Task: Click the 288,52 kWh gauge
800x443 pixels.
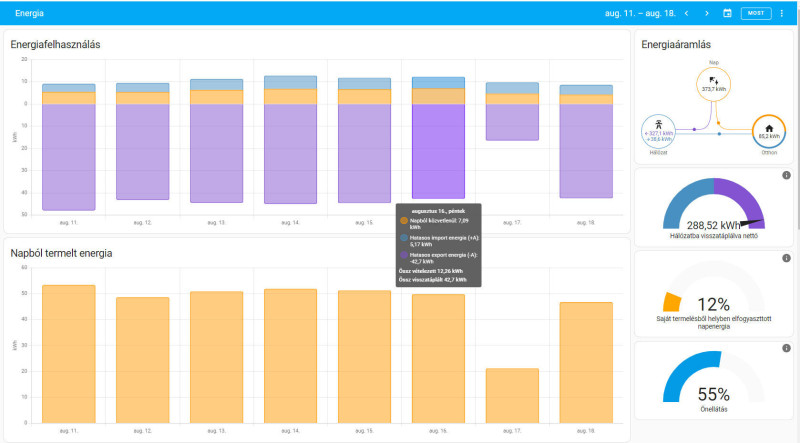Action: tap(713, 204)
